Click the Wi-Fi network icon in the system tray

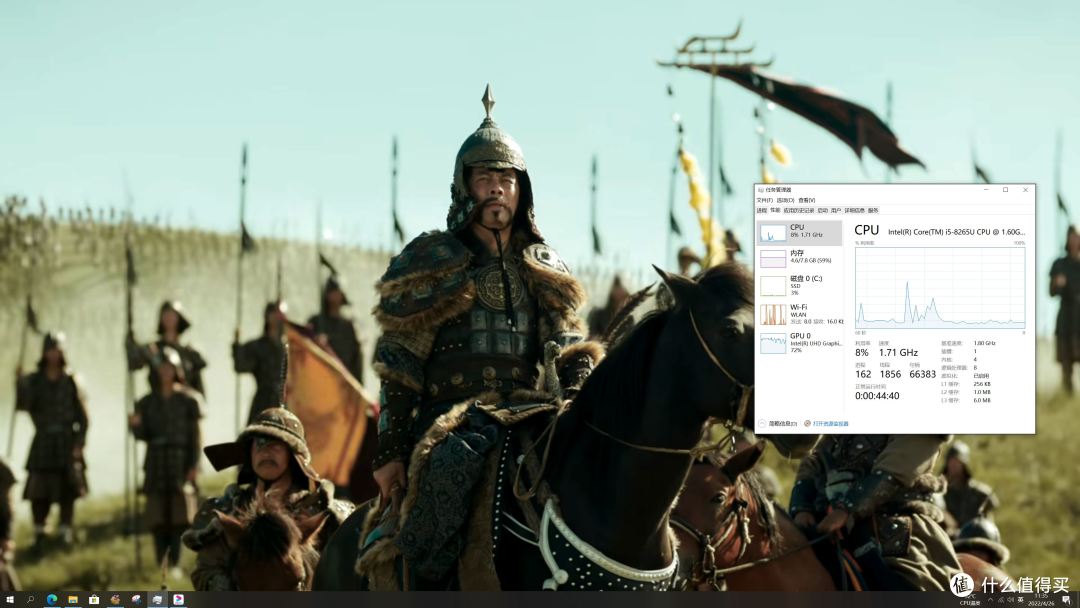click(x=1001, y=600)
